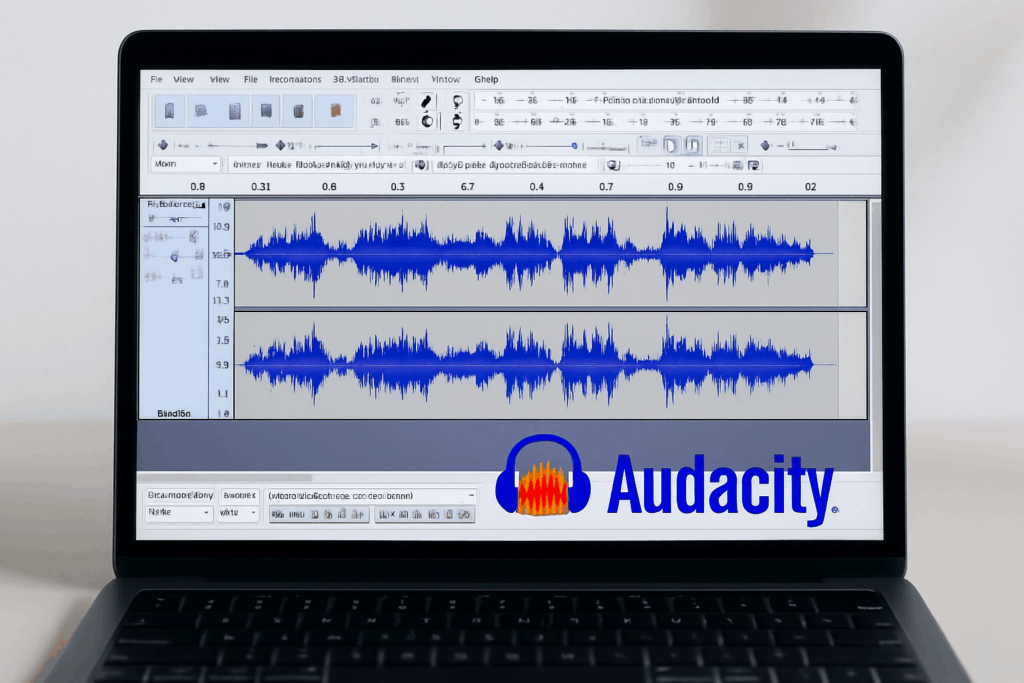Select the Multi-tool in the tools toolbar
The width and height of the screenshot is (1024, 683).
pyautogui.click(x=457, y=120)
